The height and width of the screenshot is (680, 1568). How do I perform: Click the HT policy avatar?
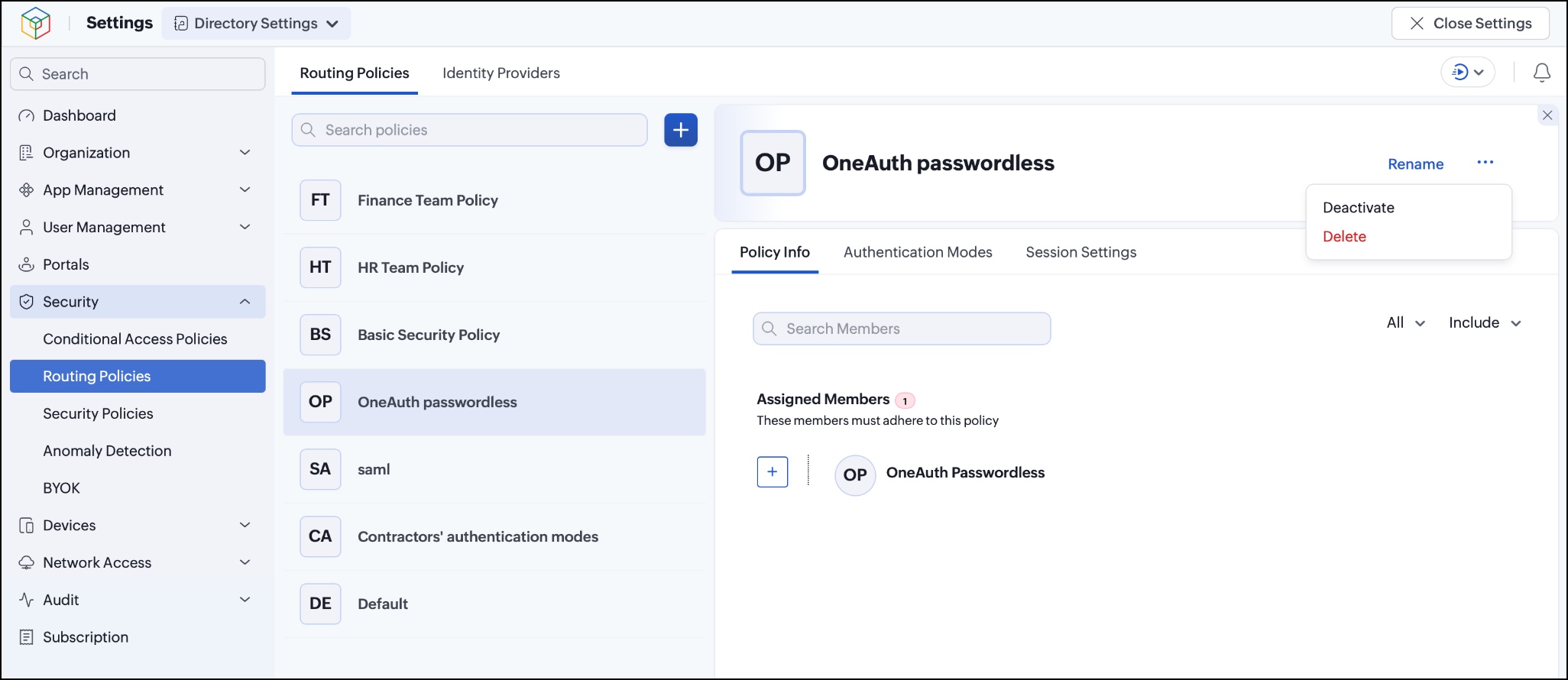click(x=320, y=267)
